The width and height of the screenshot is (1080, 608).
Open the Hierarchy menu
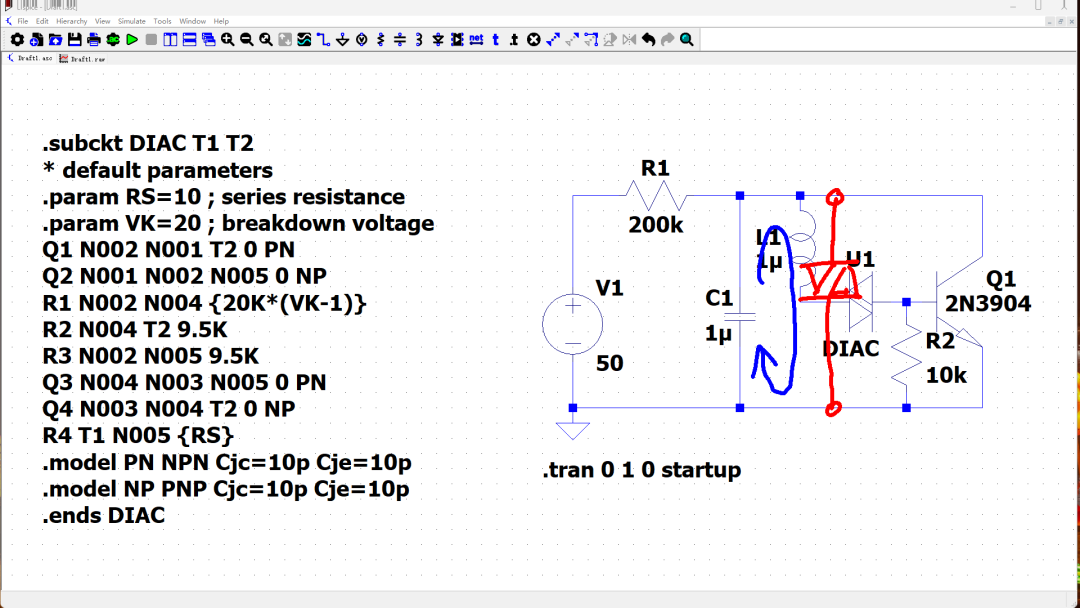(x=72, y=21)
